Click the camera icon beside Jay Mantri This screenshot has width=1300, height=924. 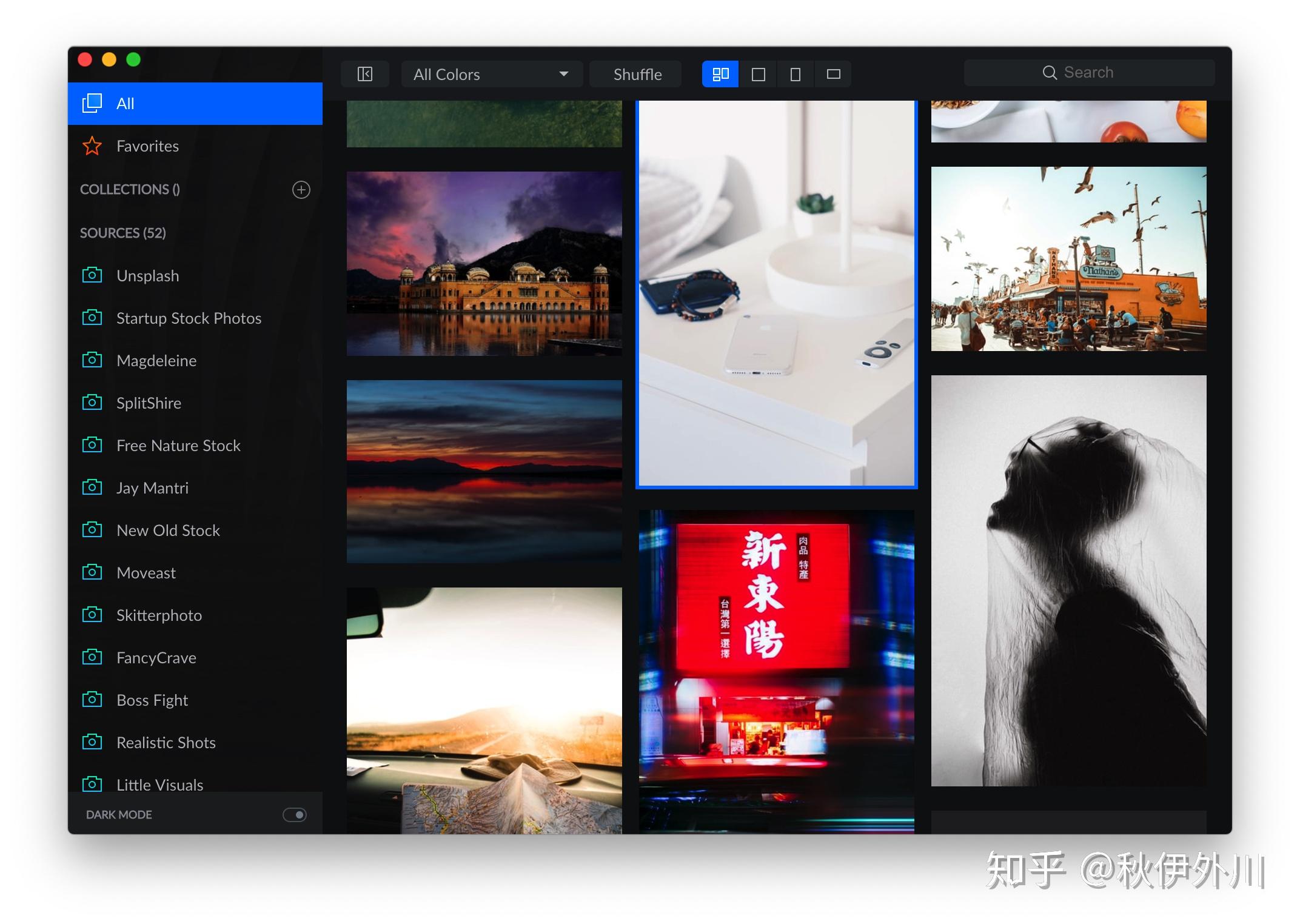coord(92,487)
